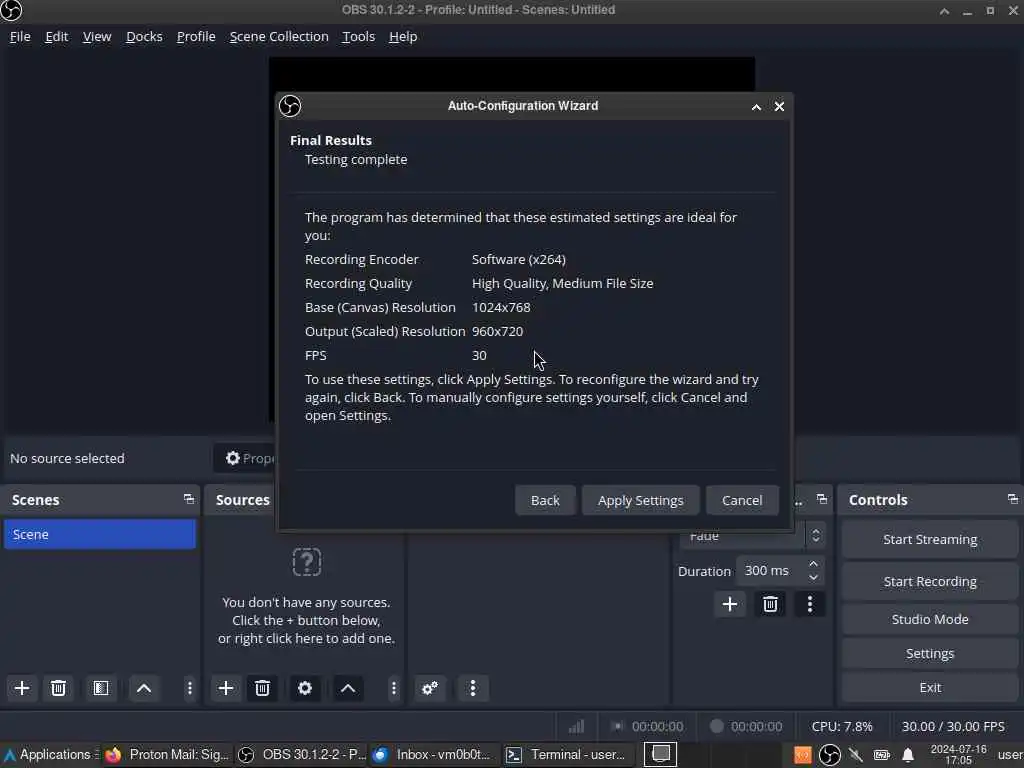Select the Scene item in Scenes list

coord(100,534)
